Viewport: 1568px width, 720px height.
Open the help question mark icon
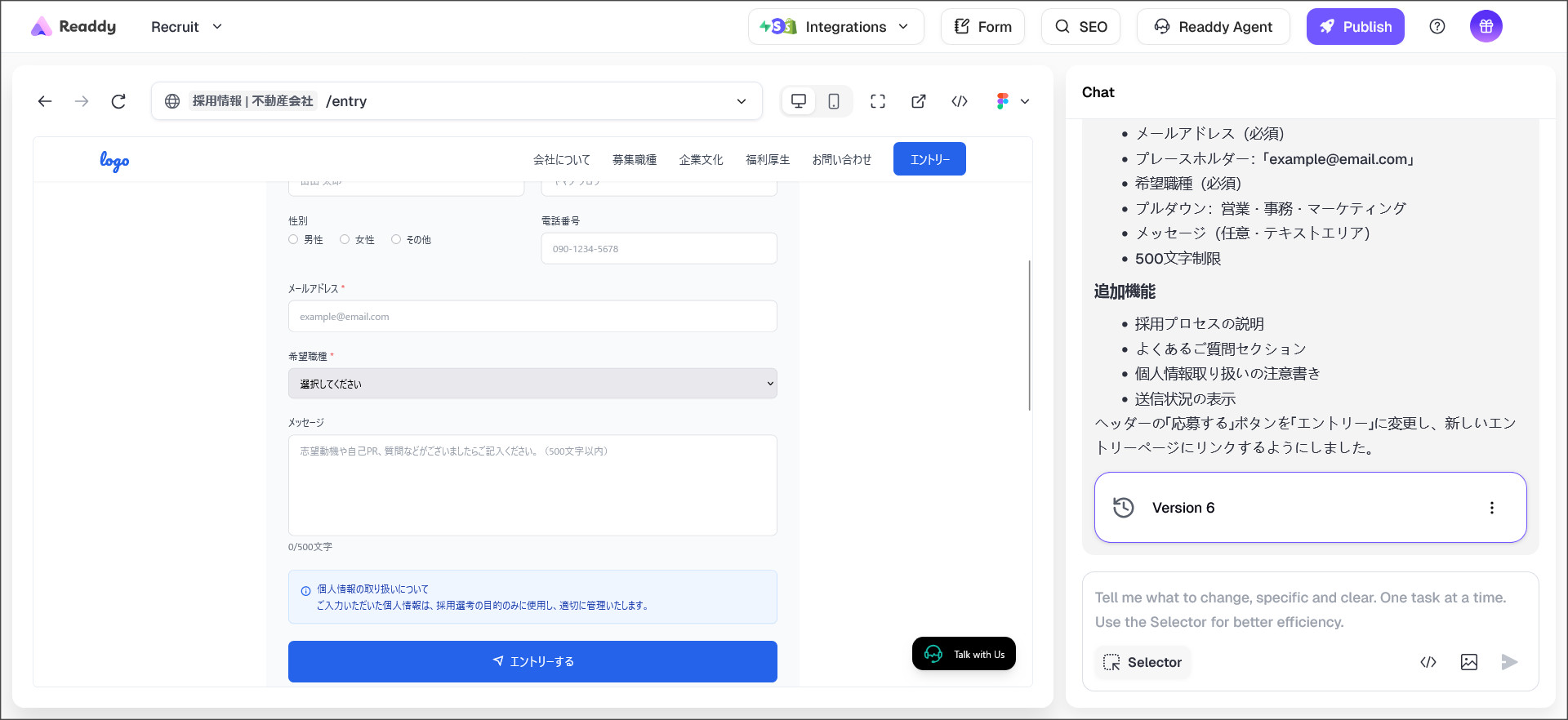1437,26
